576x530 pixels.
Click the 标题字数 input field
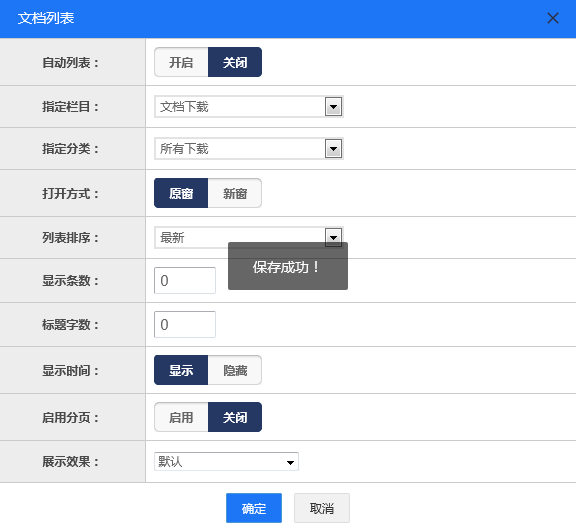[185, 325]
